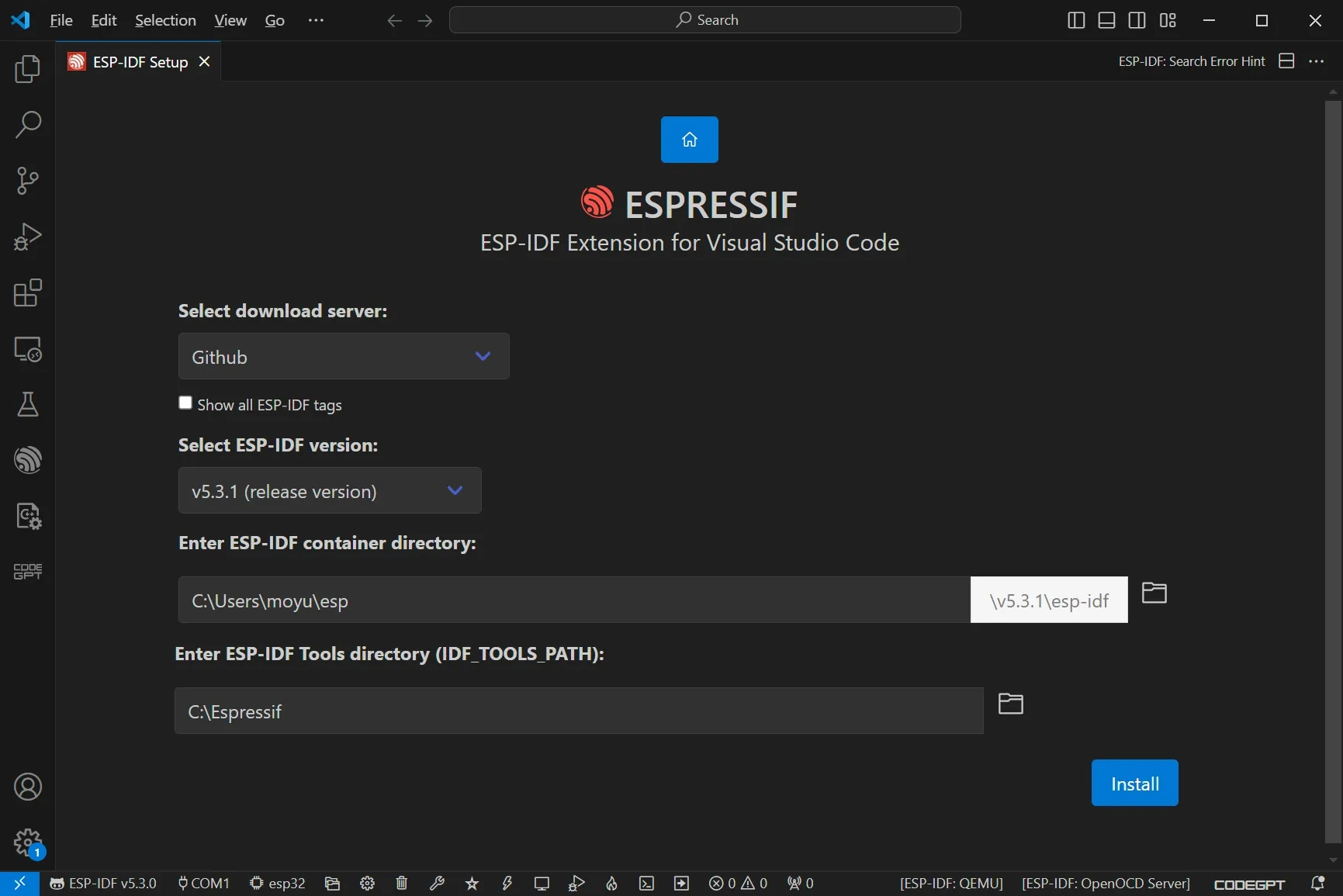1343x896 pixels.
Task: Click the build project wrench icon
Action: click(x=437, y=883)
